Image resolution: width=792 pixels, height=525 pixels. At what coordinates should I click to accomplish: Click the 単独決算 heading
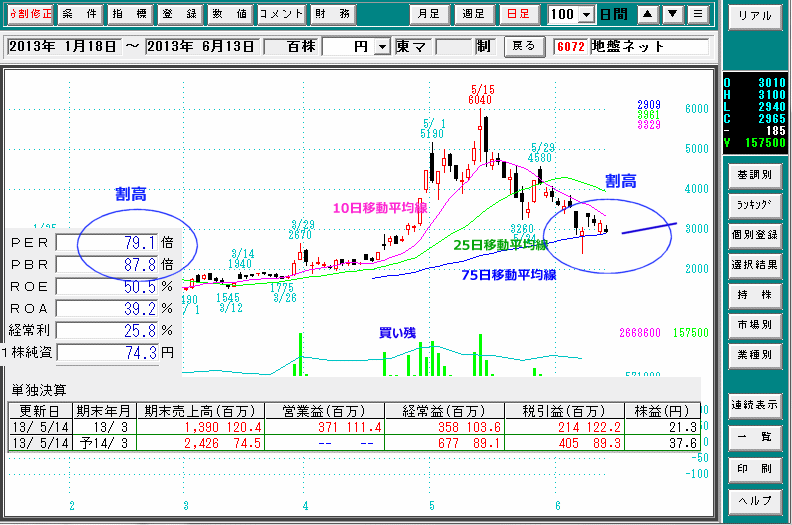point(38,390)
